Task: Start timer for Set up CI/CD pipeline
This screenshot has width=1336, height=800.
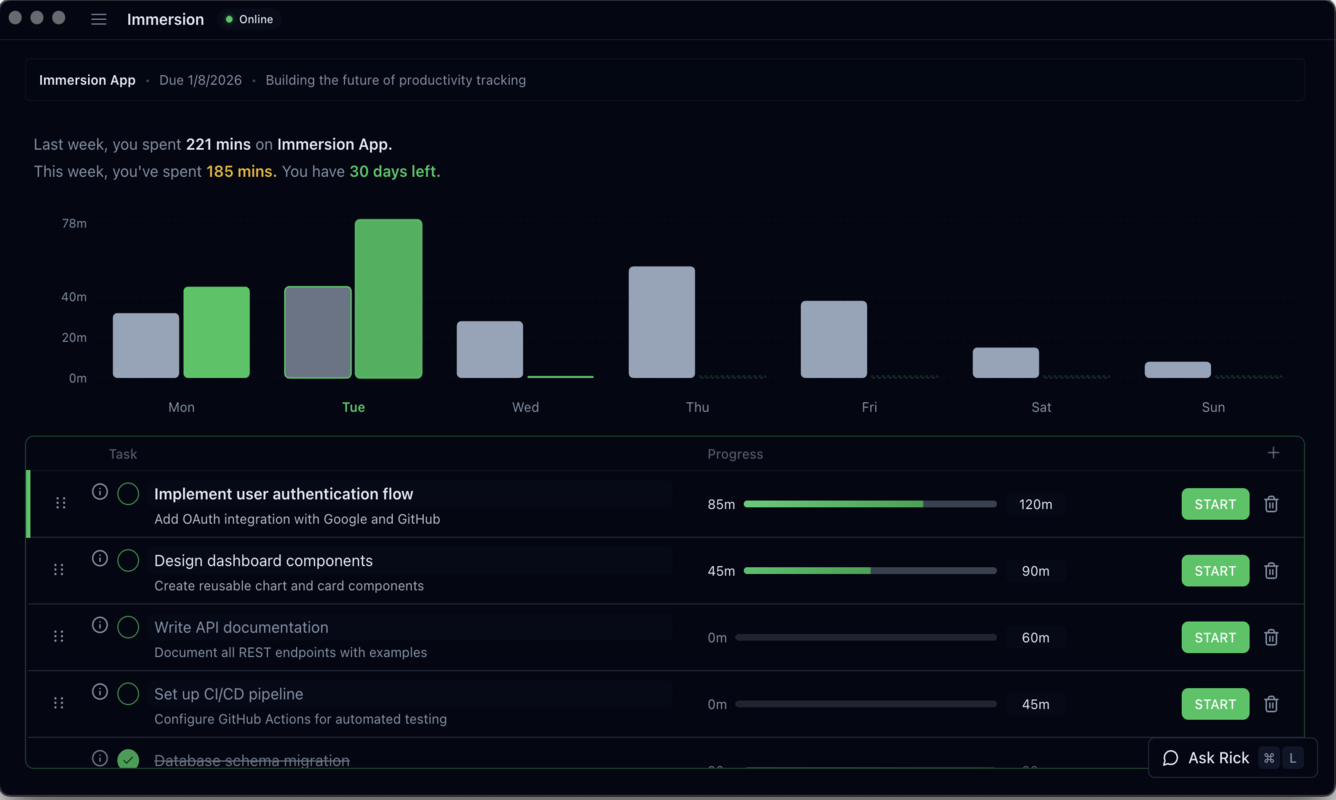Action: click(x=1215, y=704)
